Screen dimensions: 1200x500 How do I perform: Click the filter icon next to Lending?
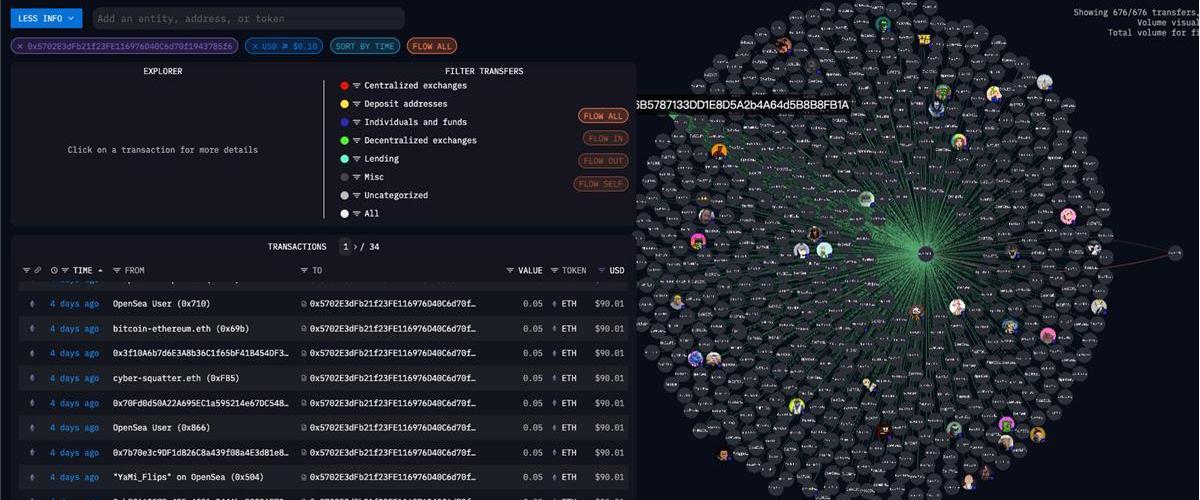pyautogui.click(x=356, y=159)
